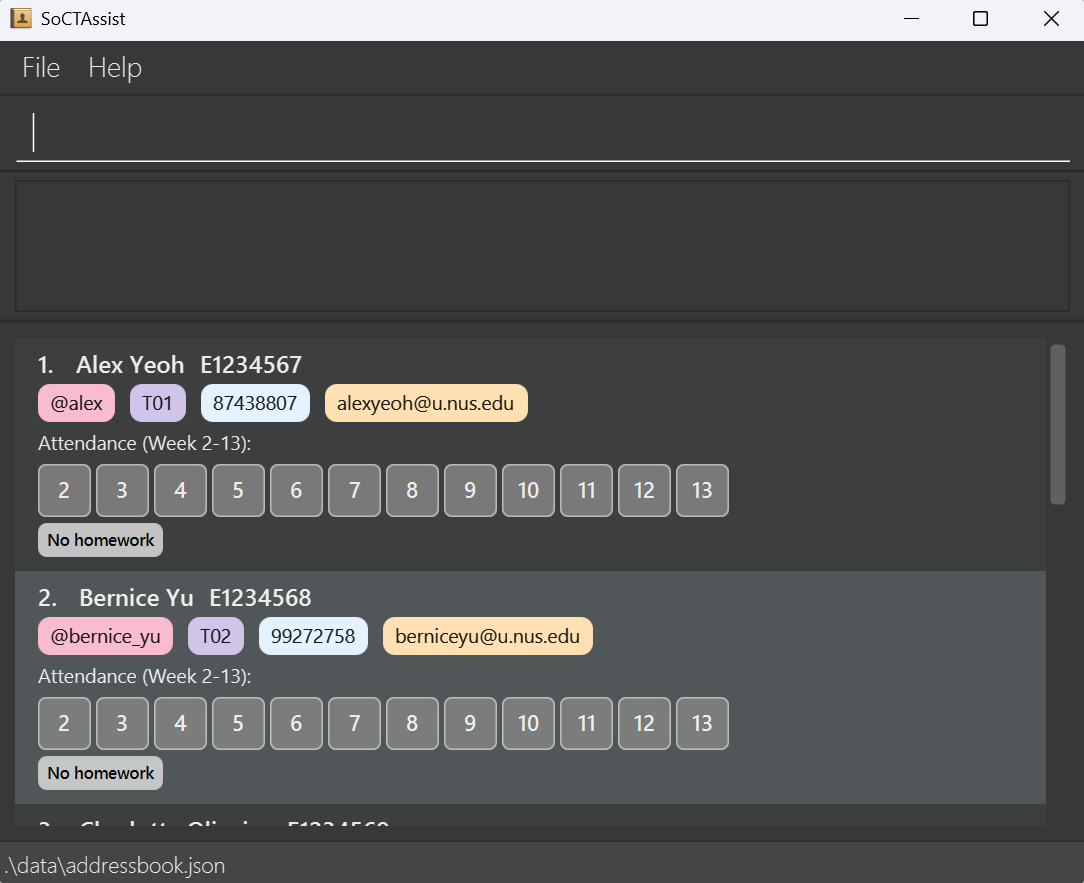Screen dimensions: 1084x883
Task: Toggle week 7 attendance box for Alex Yeoh
Action: pyautogui.click(x=354, y=490)
